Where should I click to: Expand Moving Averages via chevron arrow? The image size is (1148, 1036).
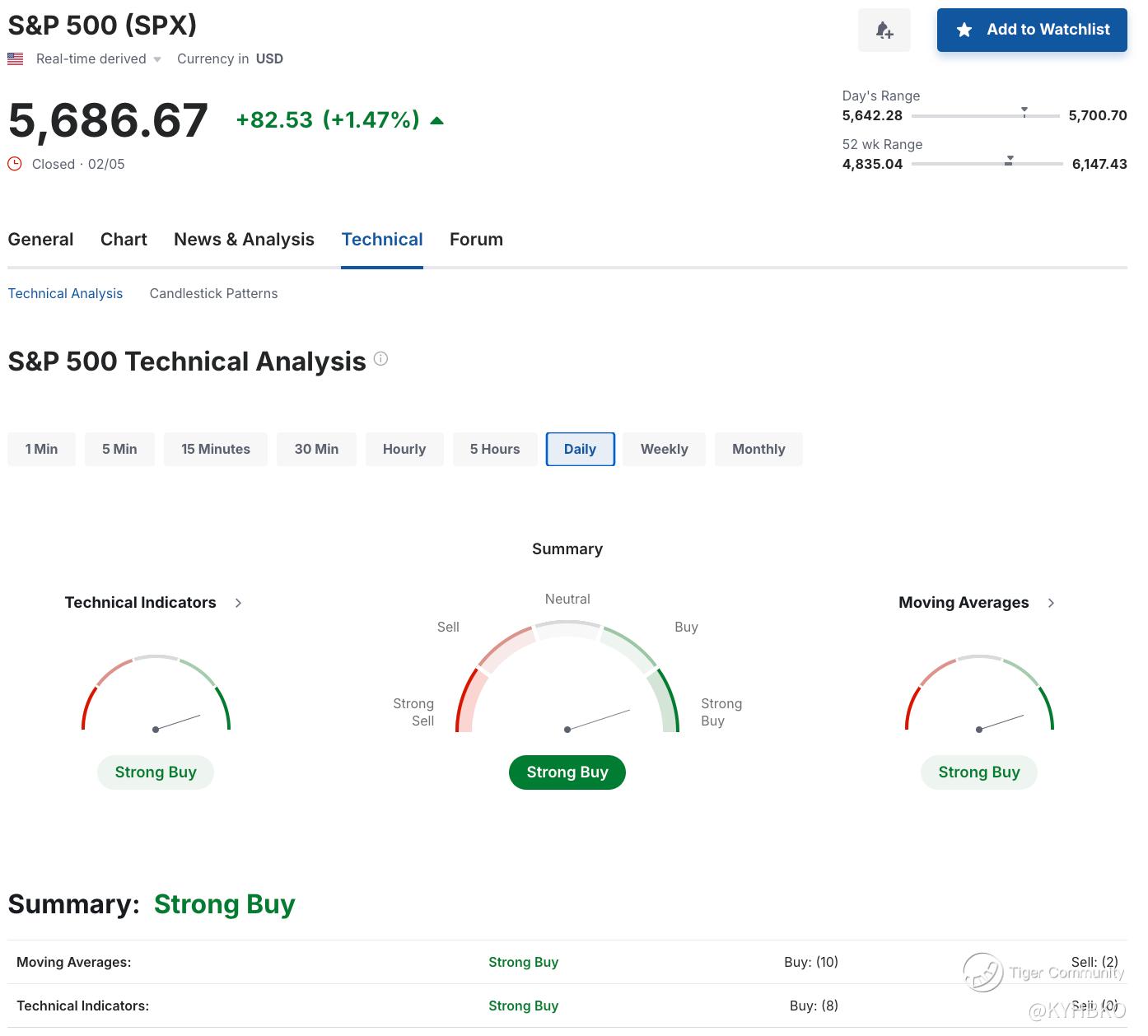[1051, 603]
